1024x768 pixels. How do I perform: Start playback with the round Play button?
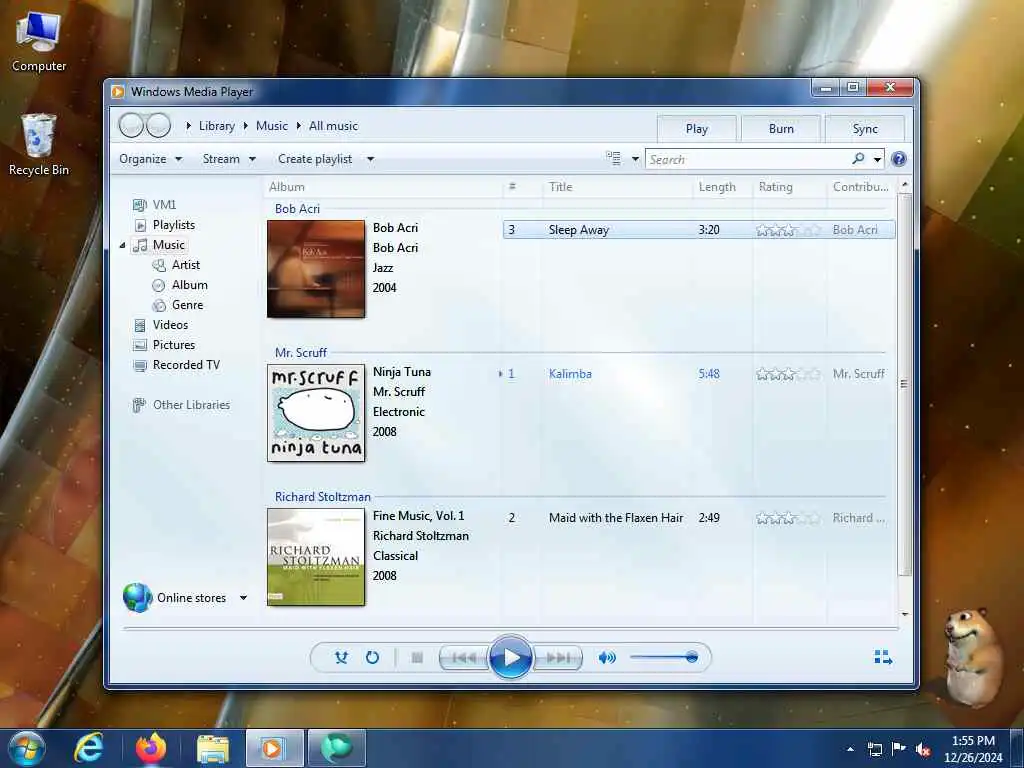(x=510, y=657)
